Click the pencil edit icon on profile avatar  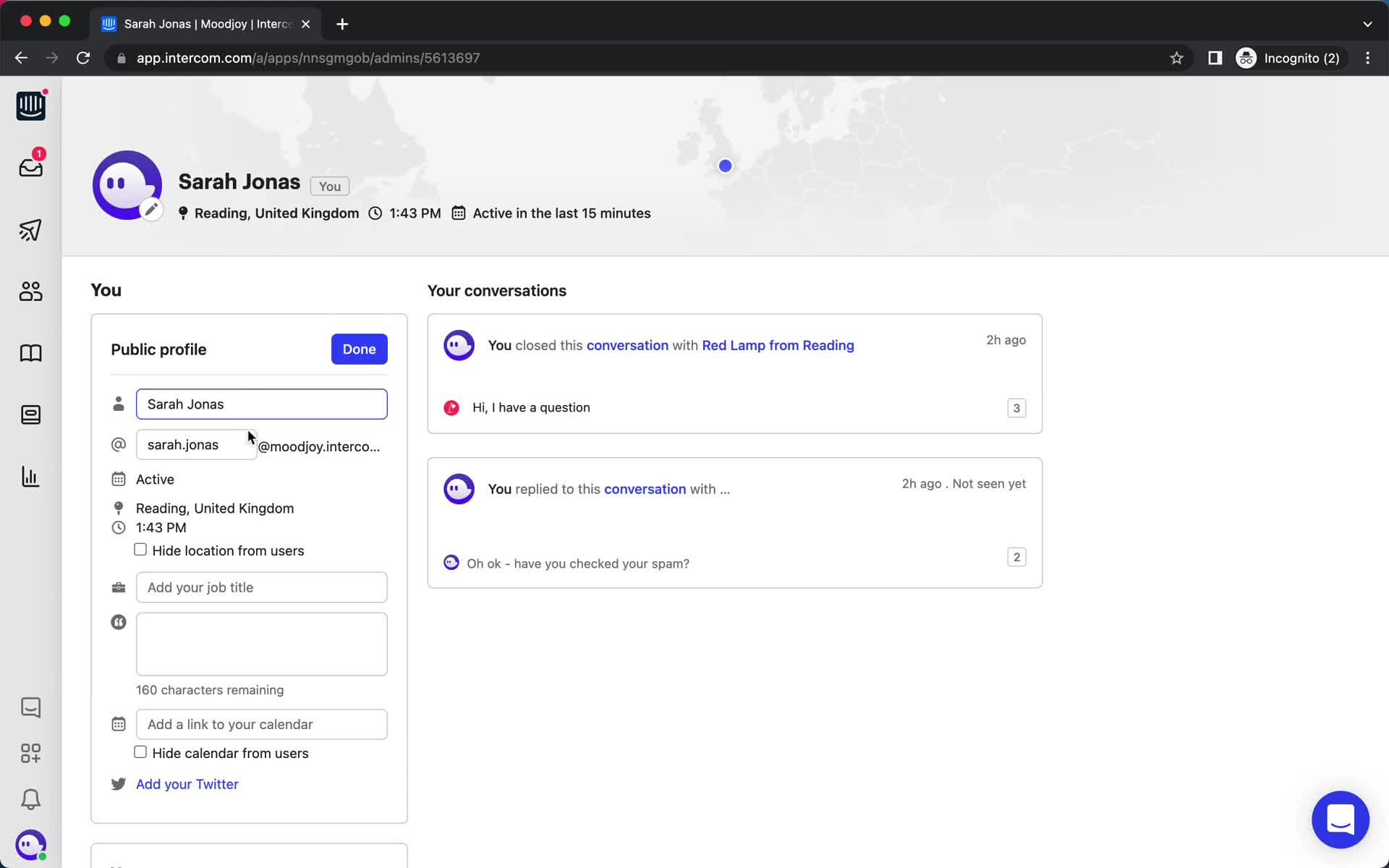151,210
